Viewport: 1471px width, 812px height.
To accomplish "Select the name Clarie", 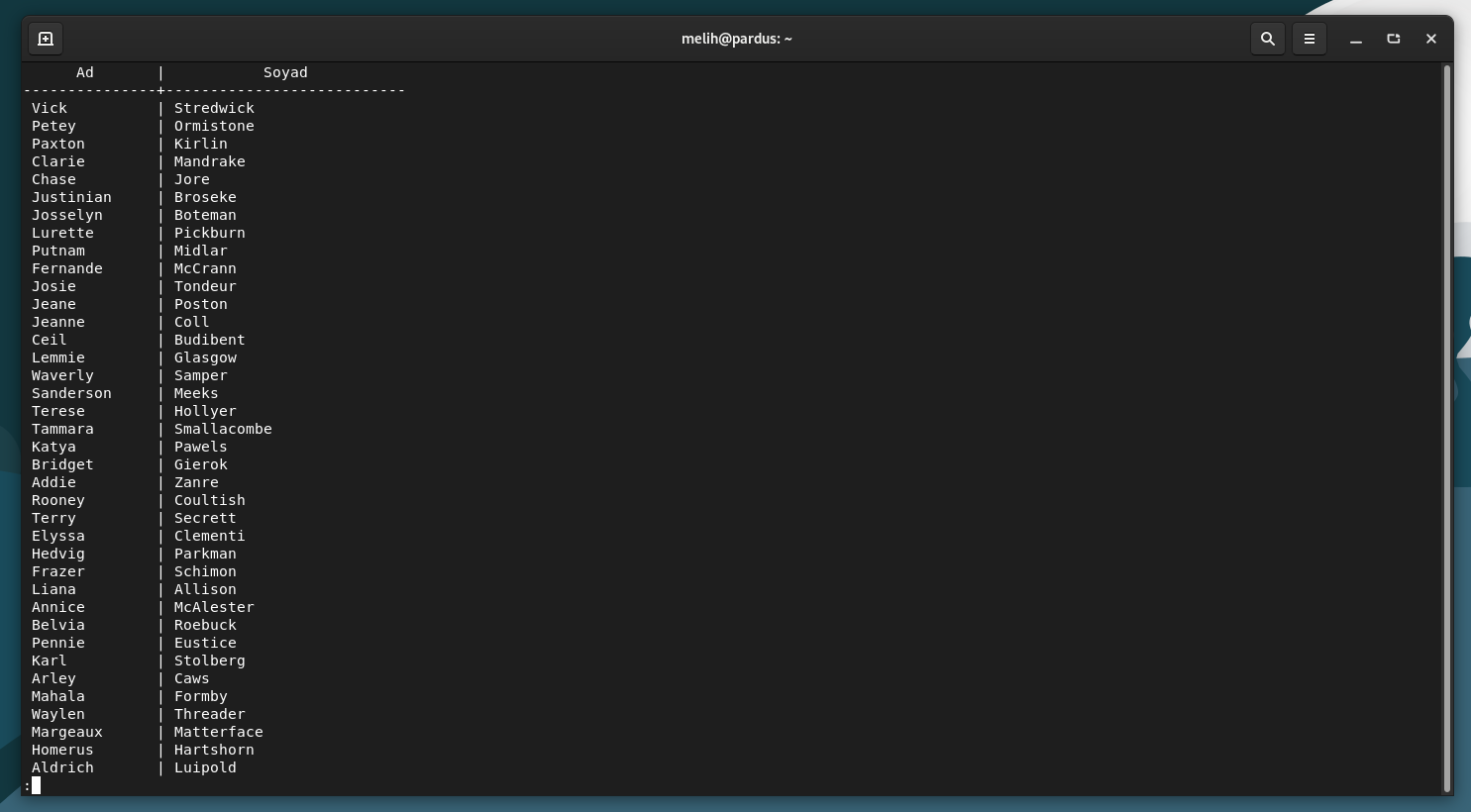I will [58, 161].
